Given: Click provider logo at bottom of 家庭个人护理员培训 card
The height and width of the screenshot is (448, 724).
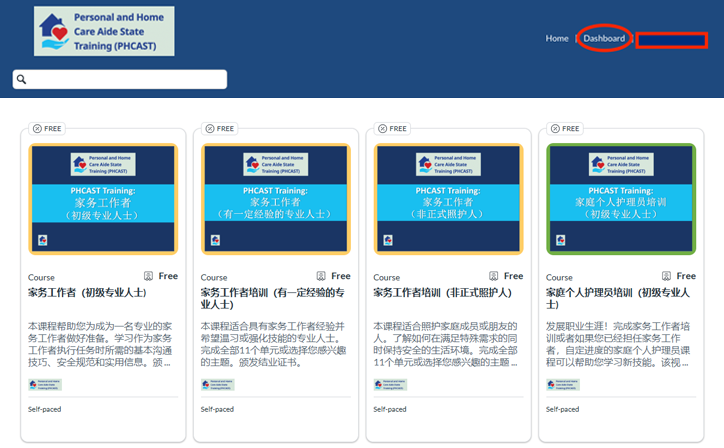Looking at the screenshot, I should point(564,384).
